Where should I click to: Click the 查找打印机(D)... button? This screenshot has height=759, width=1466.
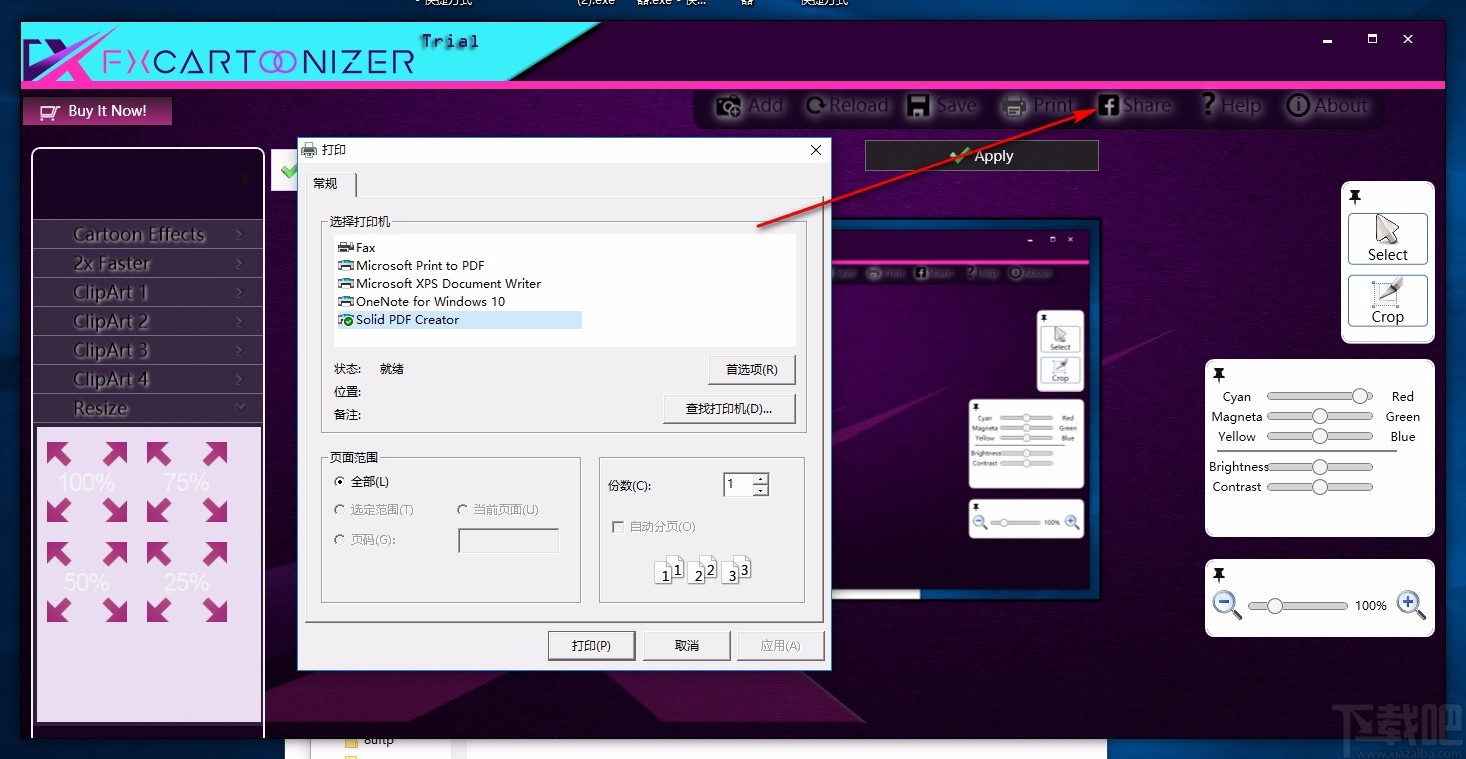coord(729,408)
